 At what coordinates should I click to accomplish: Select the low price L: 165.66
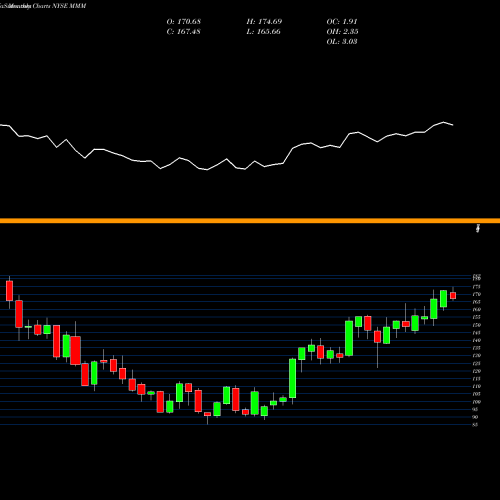[264, 32]
